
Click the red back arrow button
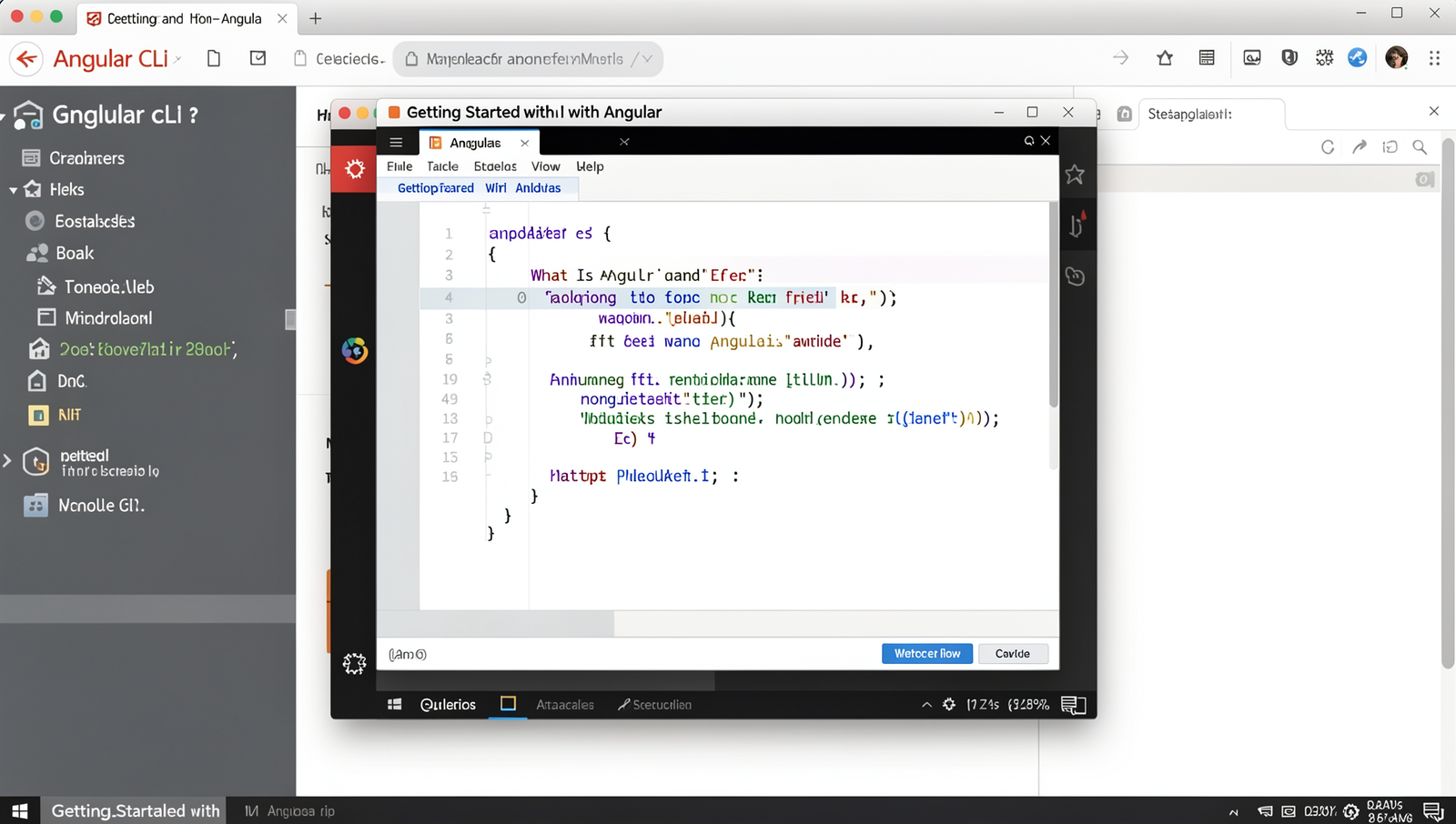tap(26, 59)
